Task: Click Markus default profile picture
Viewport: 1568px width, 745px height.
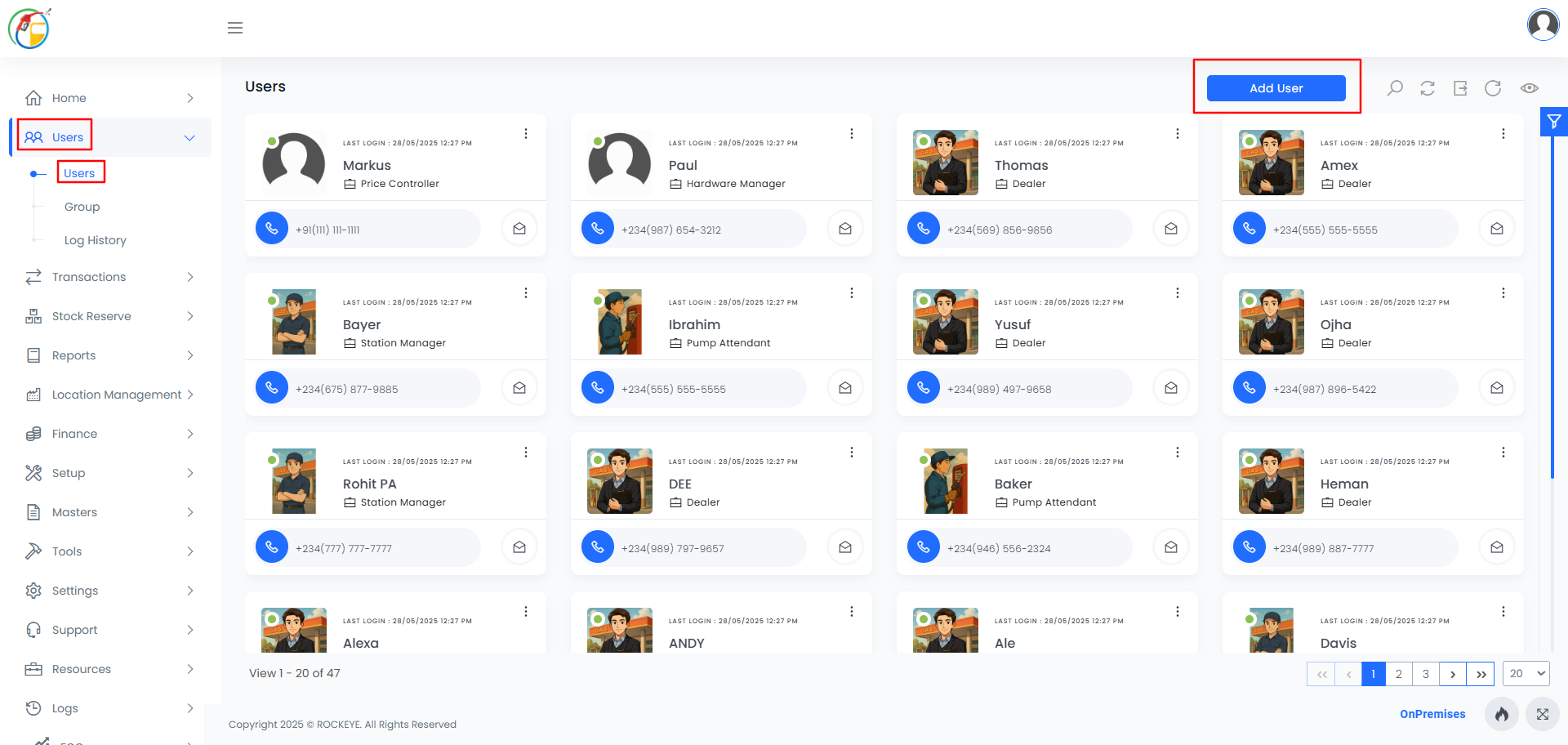Action: (x=293, y=163)
